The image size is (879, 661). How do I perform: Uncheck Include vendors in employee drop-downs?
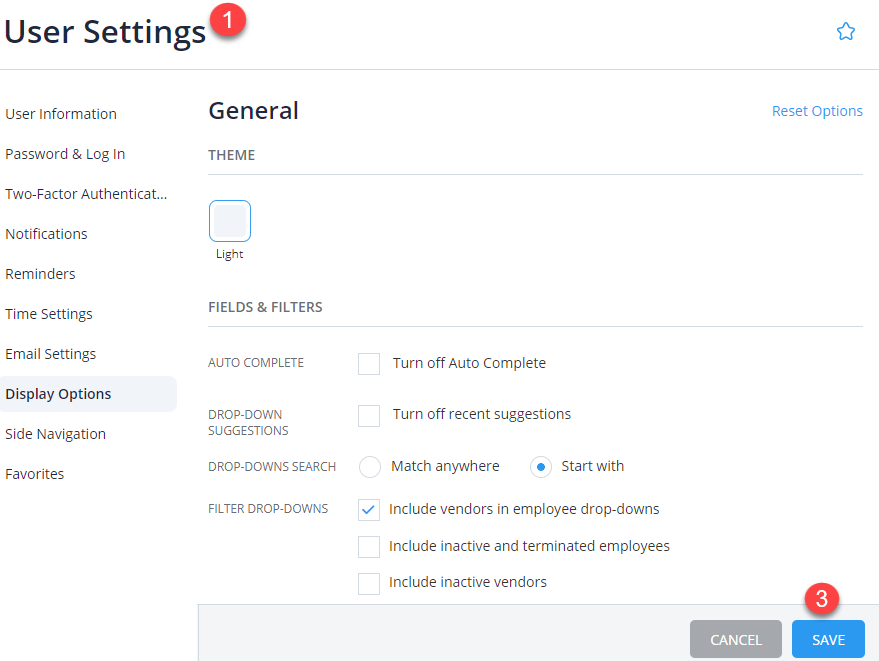coord(368,509)
